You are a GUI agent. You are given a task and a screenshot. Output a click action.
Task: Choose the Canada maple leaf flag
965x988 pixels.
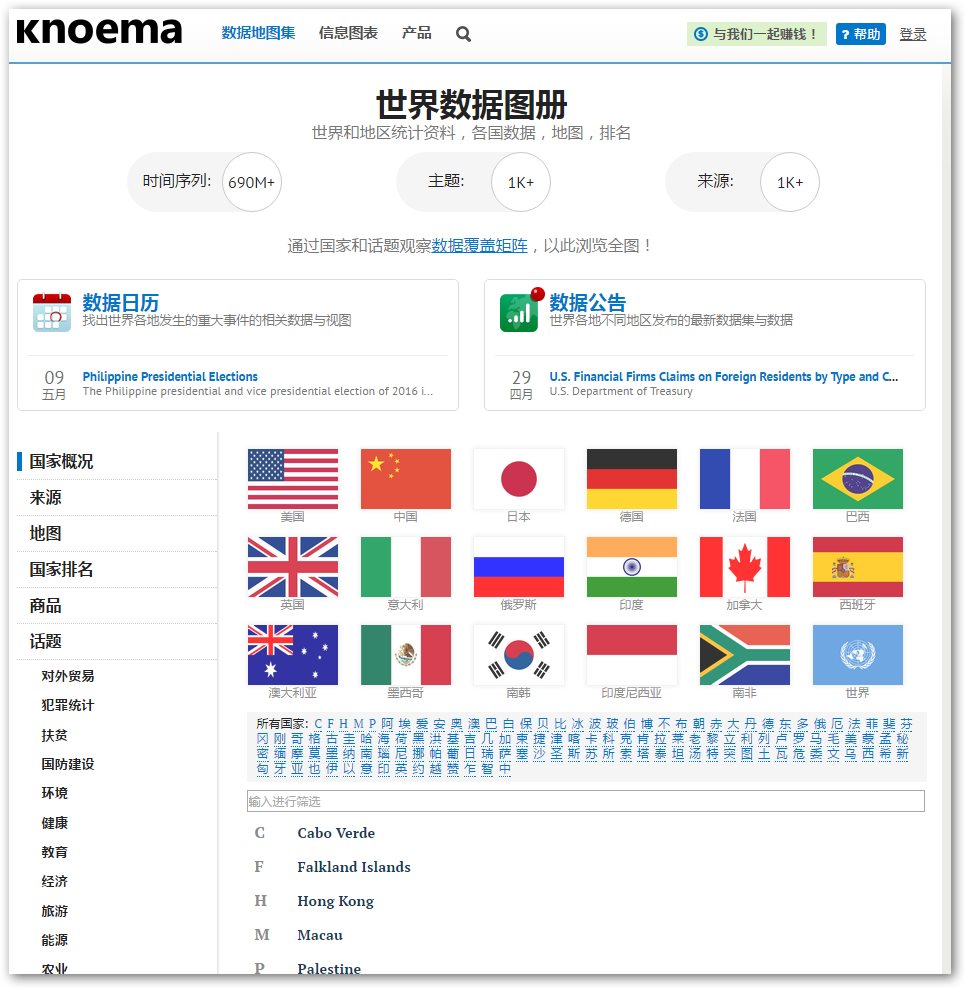coord(744,567)
